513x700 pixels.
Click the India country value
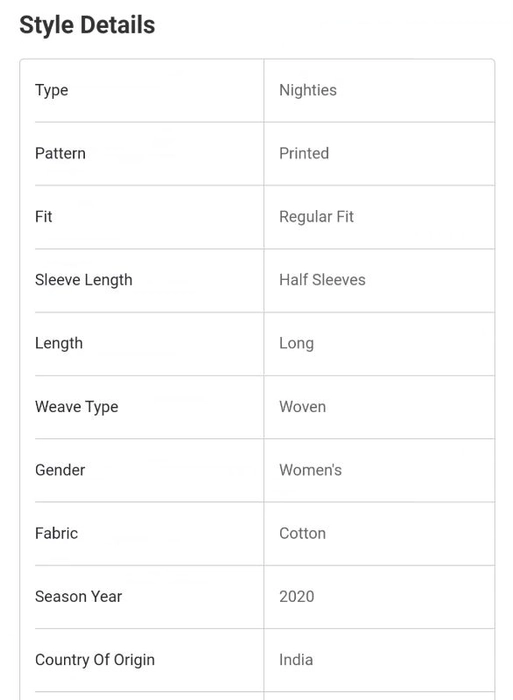tap(296, 660)
